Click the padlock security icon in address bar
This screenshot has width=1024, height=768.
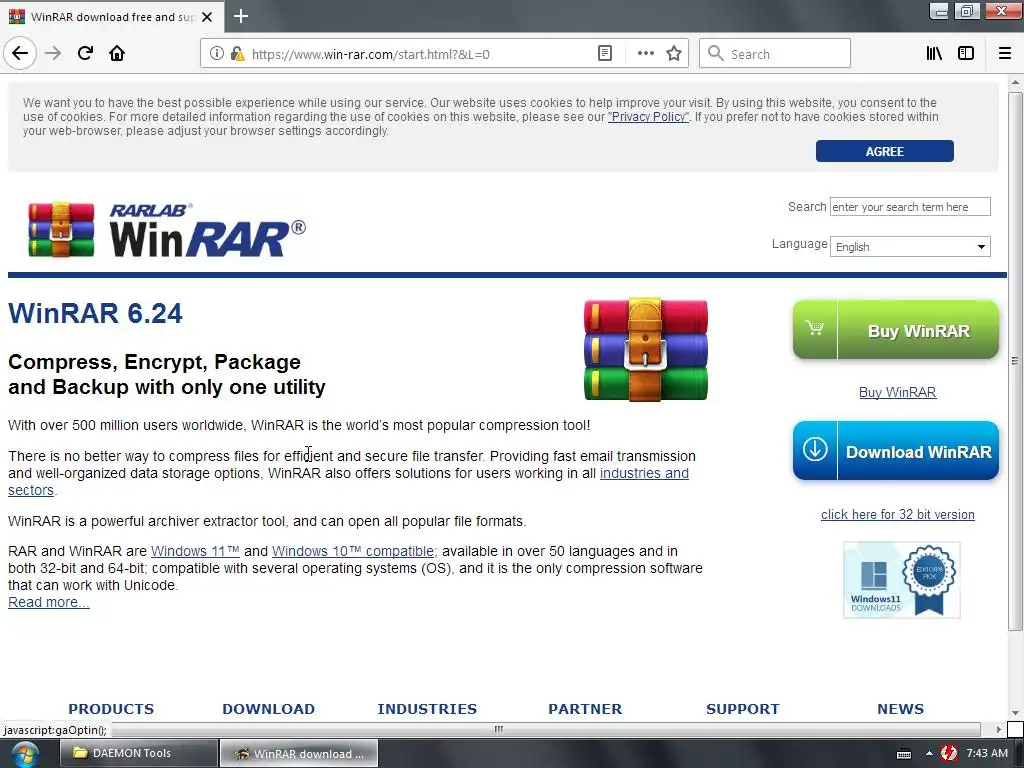point(237,54)
